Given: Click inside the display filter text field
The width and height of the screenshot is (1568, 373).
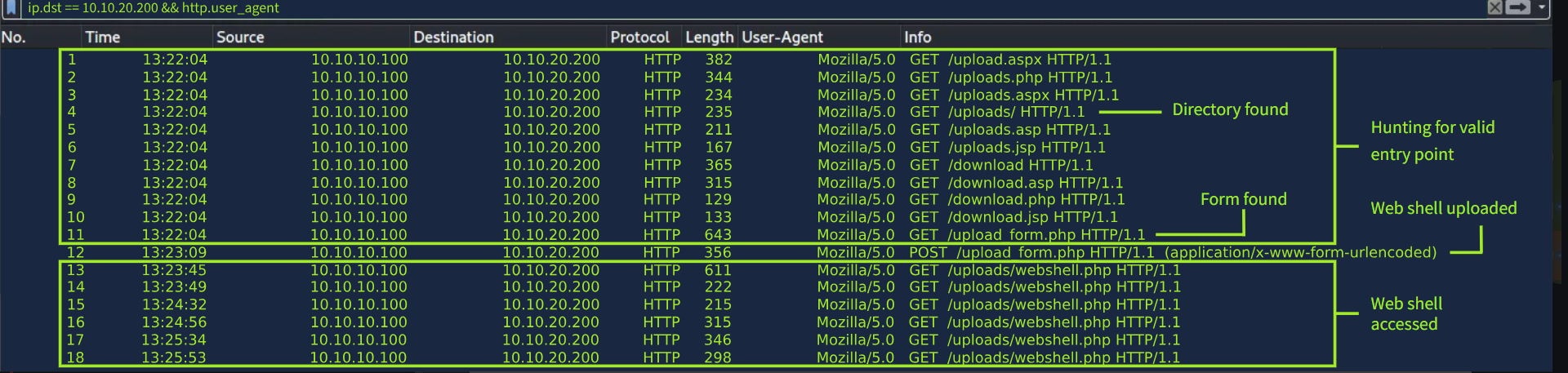Looking at the screenshot, I should coord(735,8).
